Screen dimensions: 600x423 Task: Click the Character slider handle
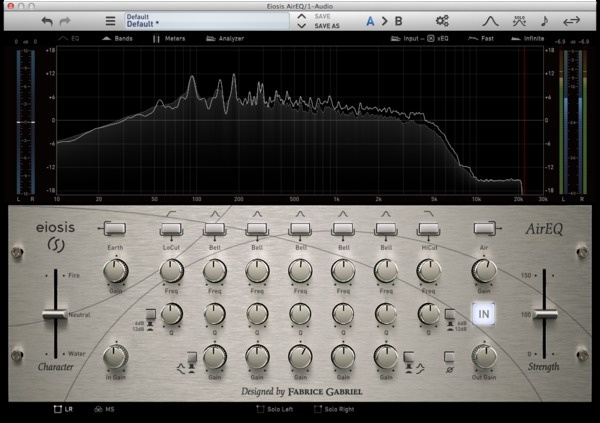click(52, 315)
